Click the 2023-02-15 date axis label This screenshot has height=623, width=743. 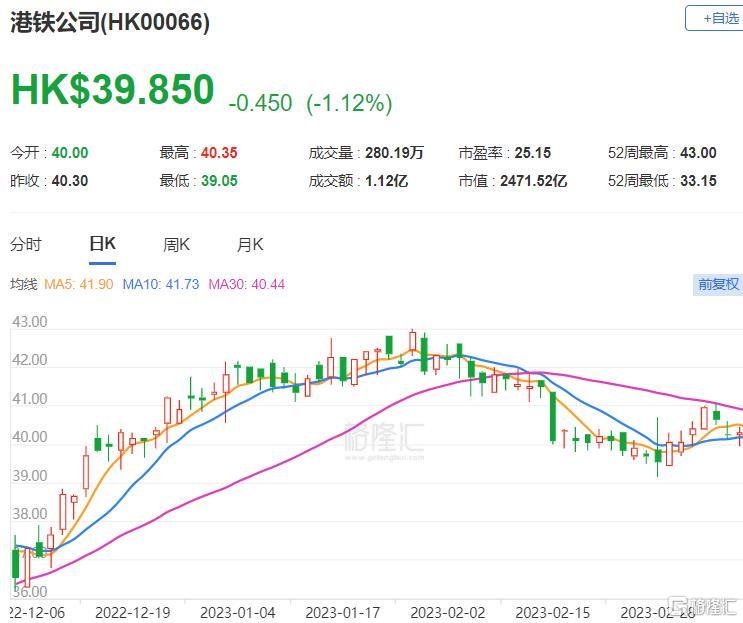coord(553,613)
